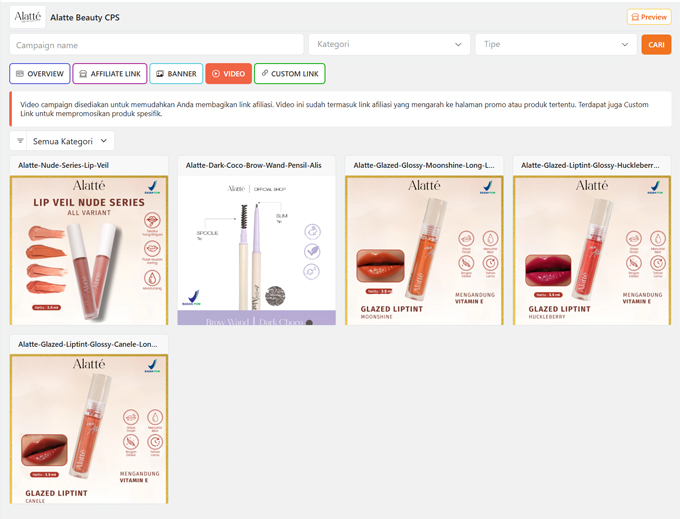This screenshot has height=519, width=680.
Task: Select the Video tab
Action: pos(228,74)
